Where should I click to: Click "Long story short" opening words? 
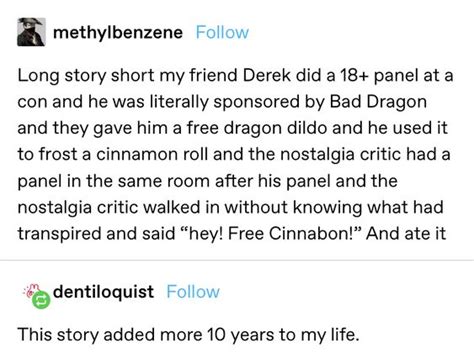pos(85,76)
